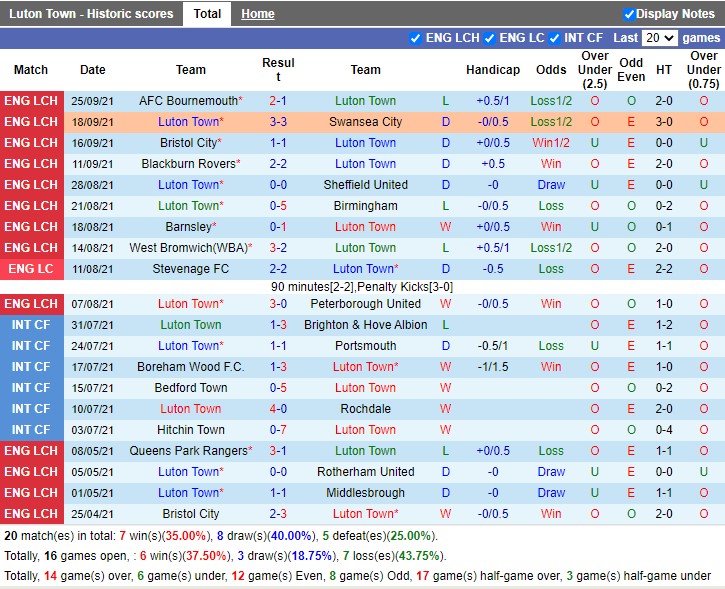
Task: Uncheck the ENG LC filter checkbox
Action: [490, 38]
